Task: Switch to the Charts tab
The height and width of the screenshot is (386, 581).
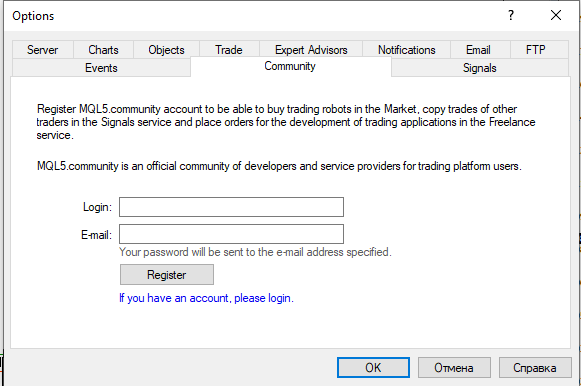Action: point(103,50)
